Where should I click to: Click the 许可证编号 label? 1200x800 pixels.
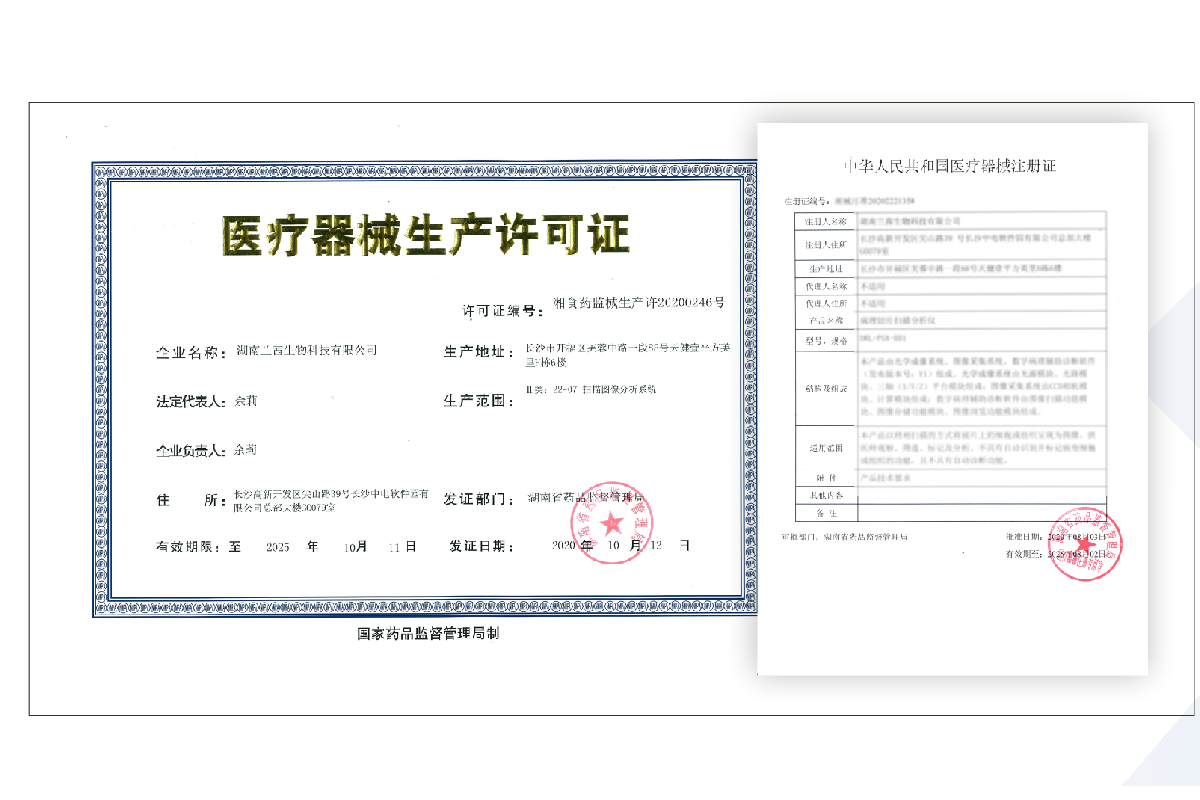505,310
